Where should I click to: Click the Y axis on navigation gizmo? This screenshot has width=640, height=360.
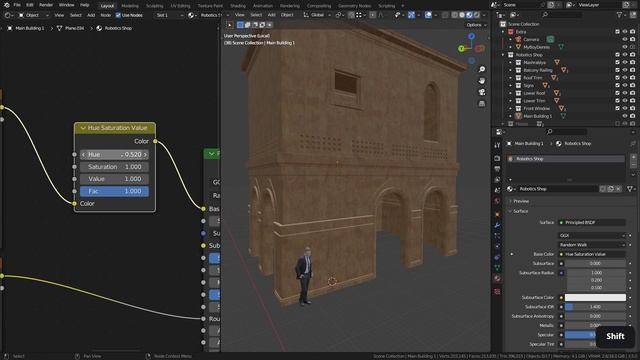[461, 49]
